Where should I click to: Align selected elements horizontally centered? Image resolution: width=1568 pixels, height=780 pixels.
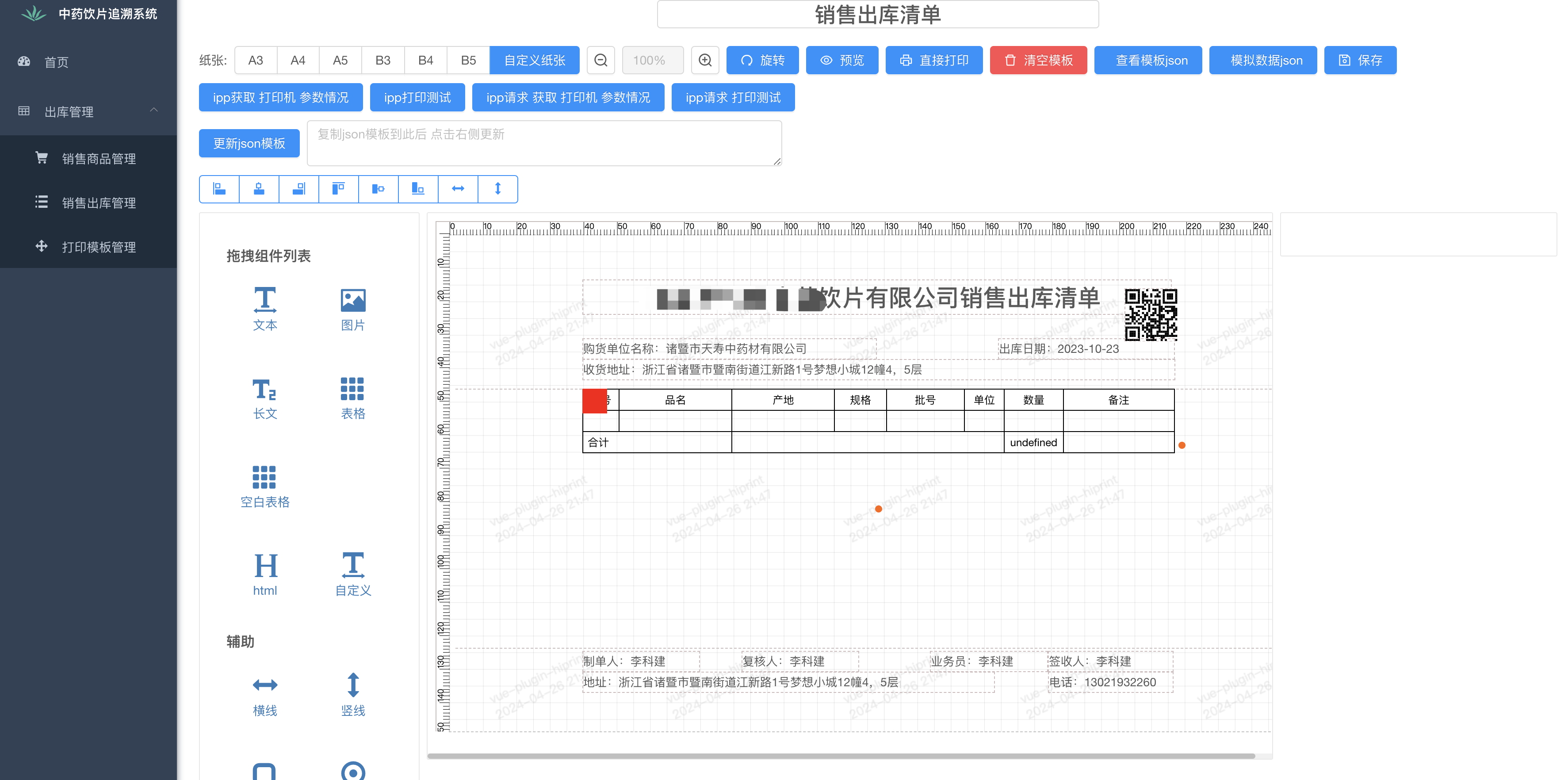tap(259, 189)
